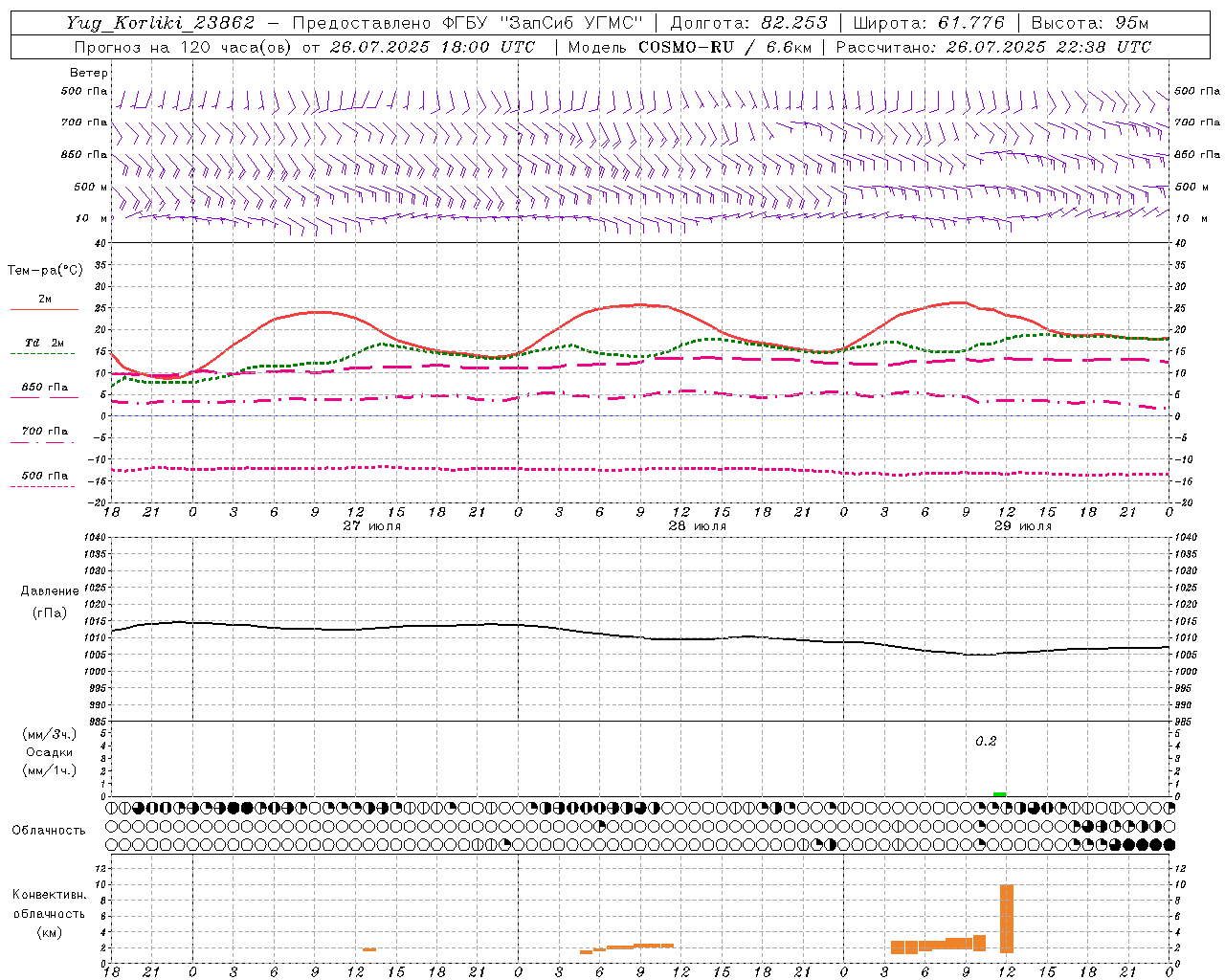This screenshot has width=1225, height=980.
Task: Click the 500 гПа temperature legend entry
Action: click(x=45, y=476)
